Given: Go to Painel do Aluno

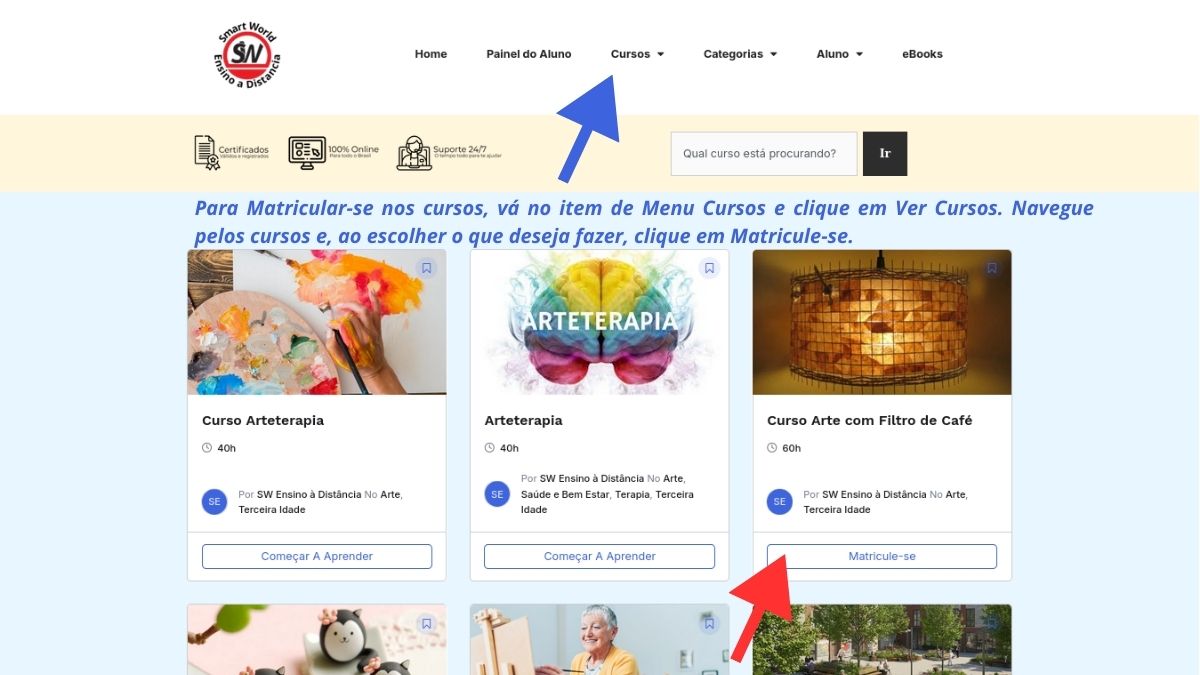Looking at the screenshot, I should (529, 54).
